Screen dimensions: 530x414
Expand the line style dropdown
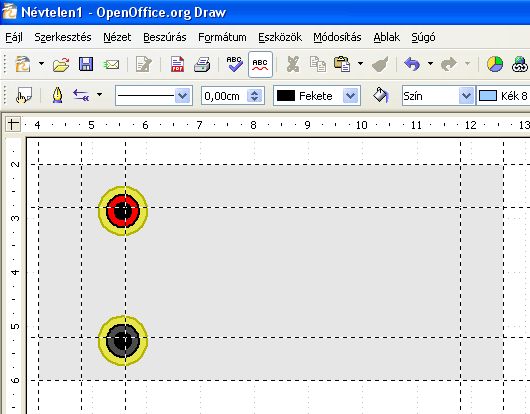[x=183, y=96]
